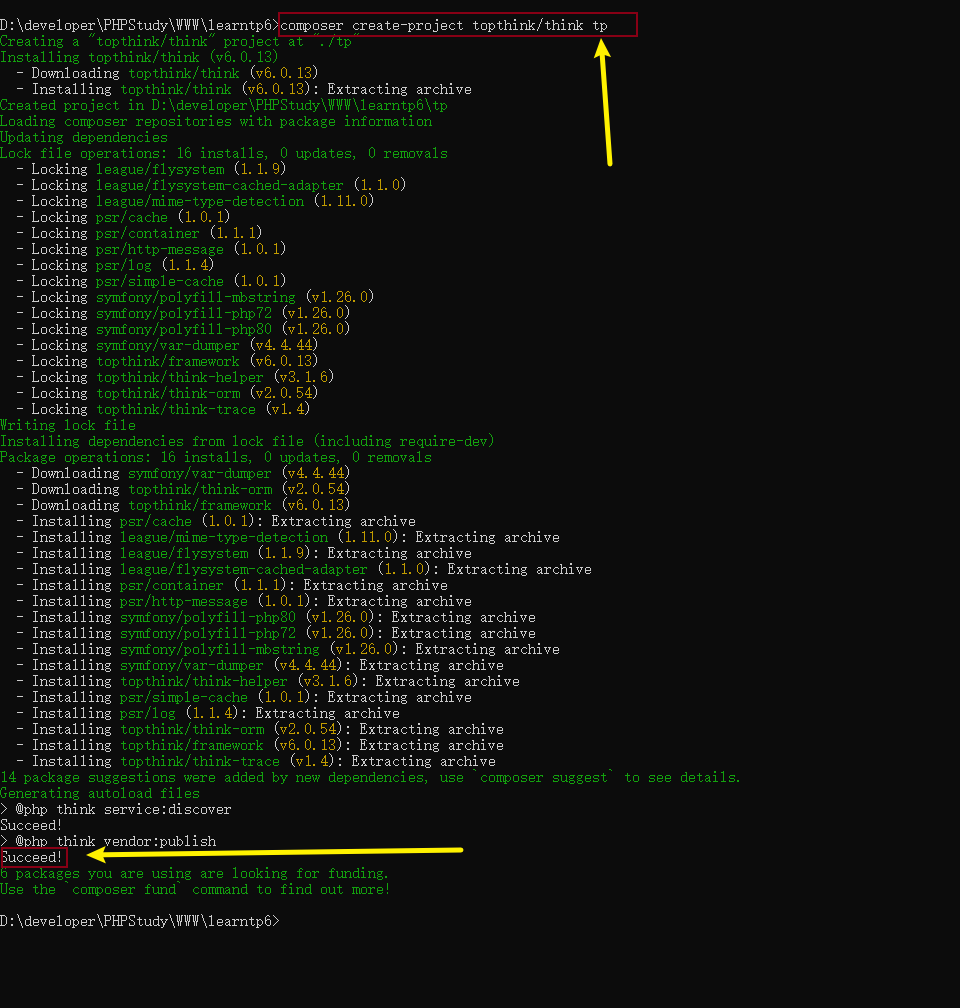Click 'Installing dependencies from lock file' line
The width and height of the screenshot is (960, 1008).
(248, 442)
